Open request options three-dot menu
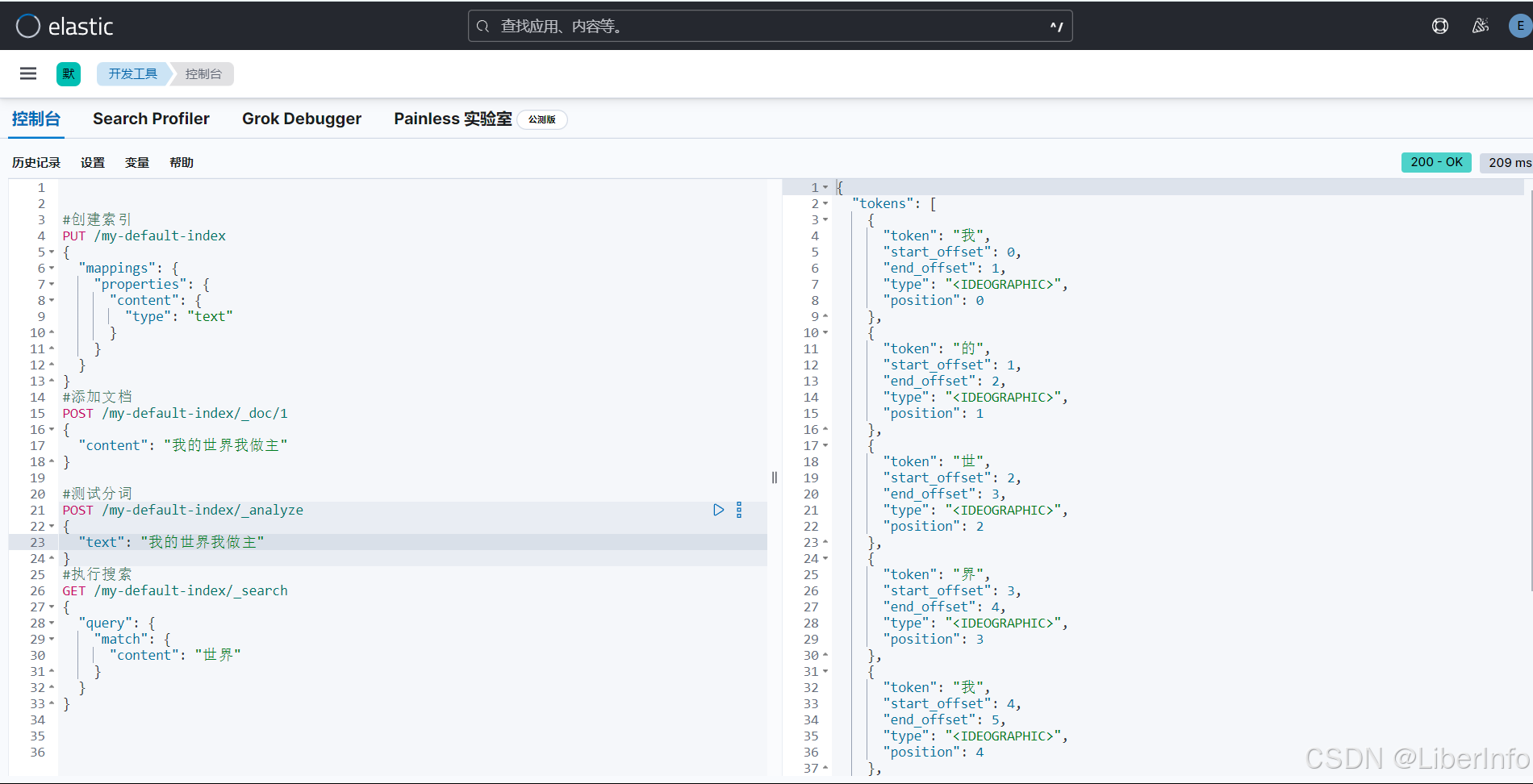1533x784 pixels. click(x=739, y=510)
